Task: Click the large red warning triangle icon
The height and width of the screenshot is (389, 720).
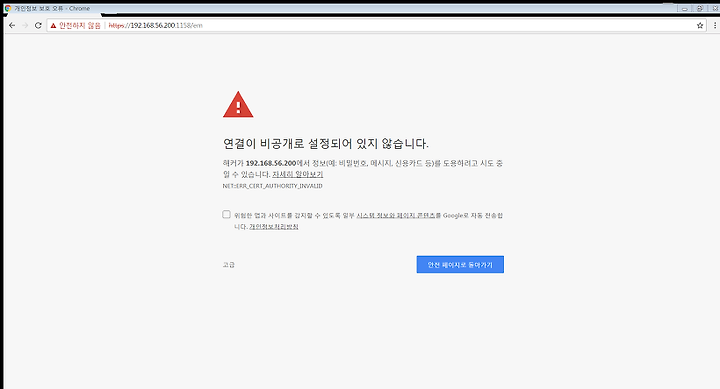Action: point(238,105)
